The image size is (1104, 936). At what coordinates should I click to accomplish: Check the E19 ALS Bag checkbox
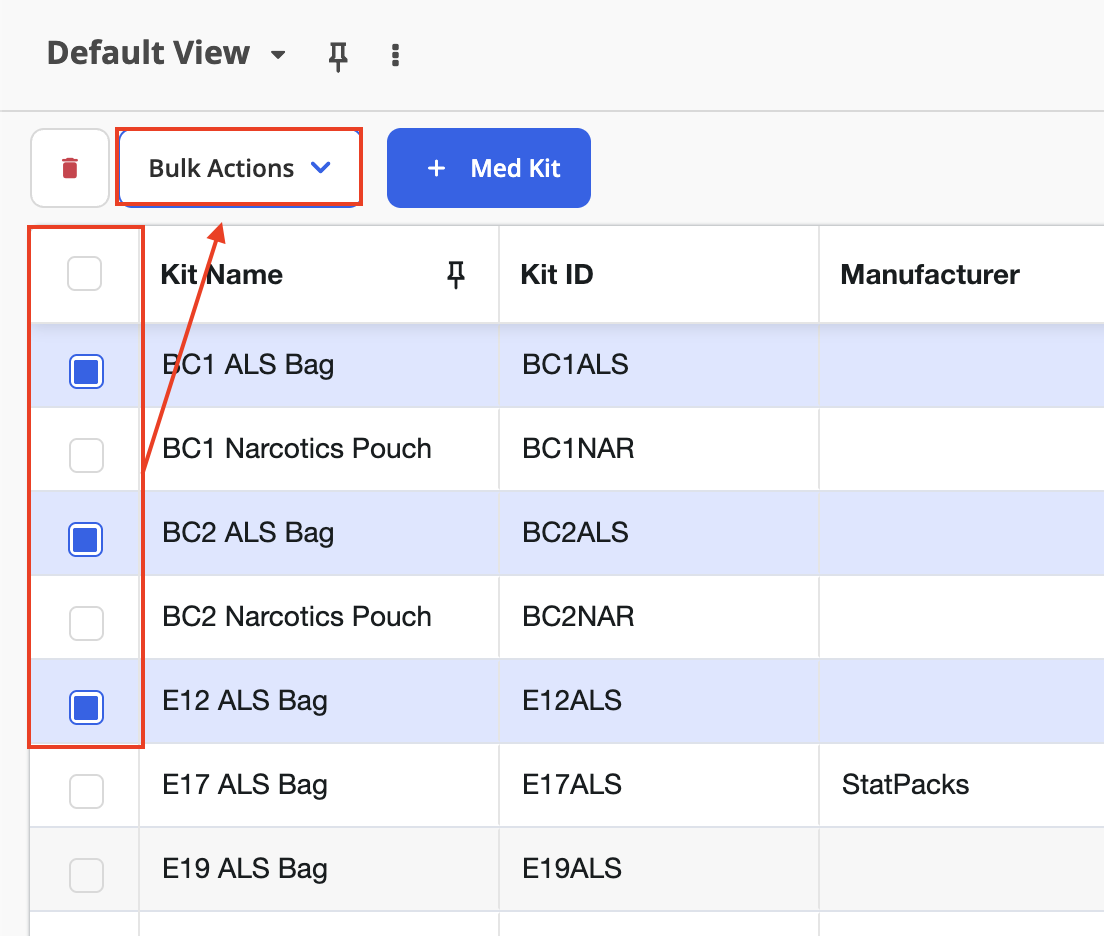(x=86, y=875)
